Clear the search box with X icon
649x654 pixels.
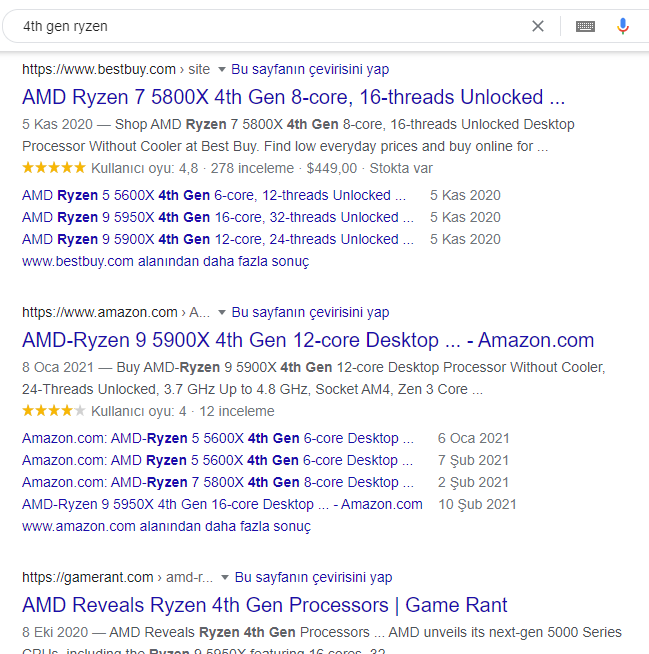(538, 26)
